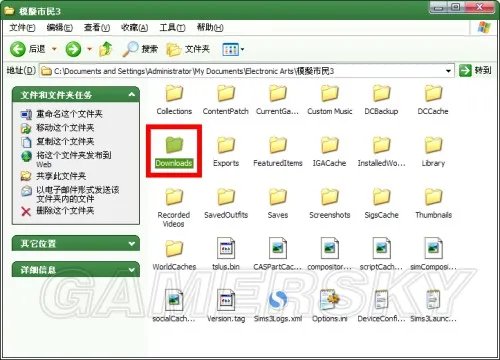This screenshot has width=500, height=360.
Task: Select the Sims3Logs.xml file
Action: coord(278,306)
